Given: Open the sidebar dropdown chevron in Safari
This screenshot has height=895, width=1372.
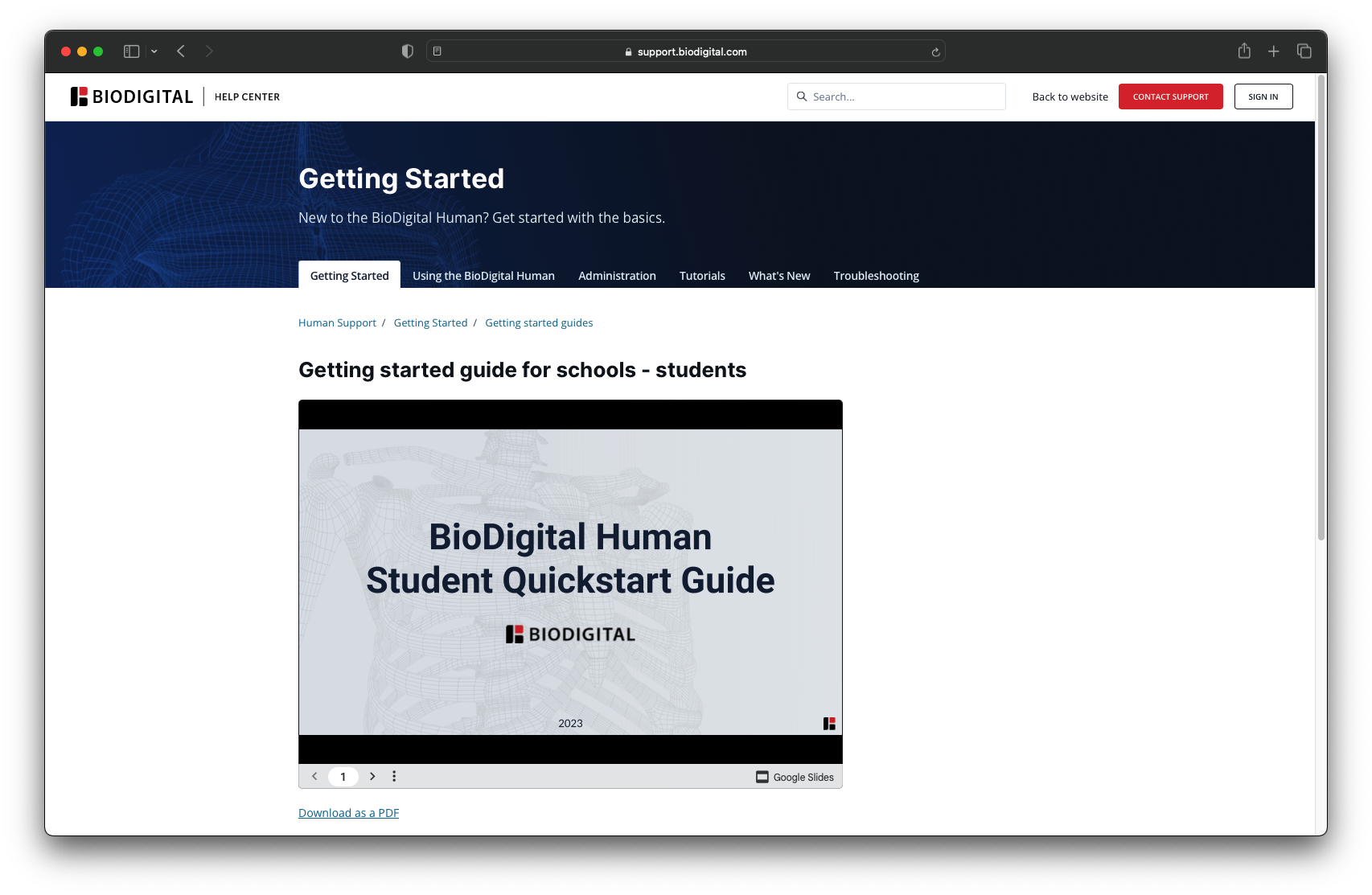Looking at the screenshot, I should pyautogui.click(x=154, y=51).
